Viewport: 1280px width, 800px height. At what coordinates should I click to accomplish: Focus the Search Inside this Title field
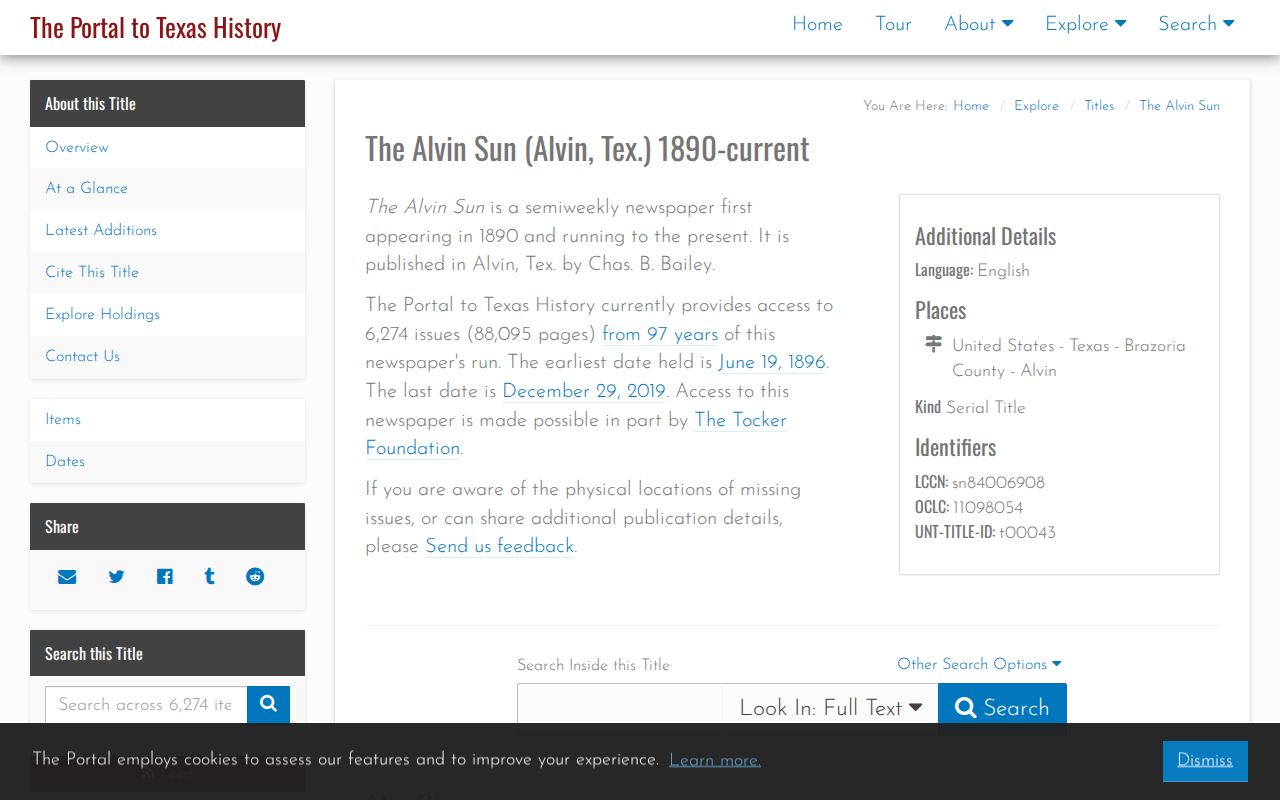click(620, 708)
